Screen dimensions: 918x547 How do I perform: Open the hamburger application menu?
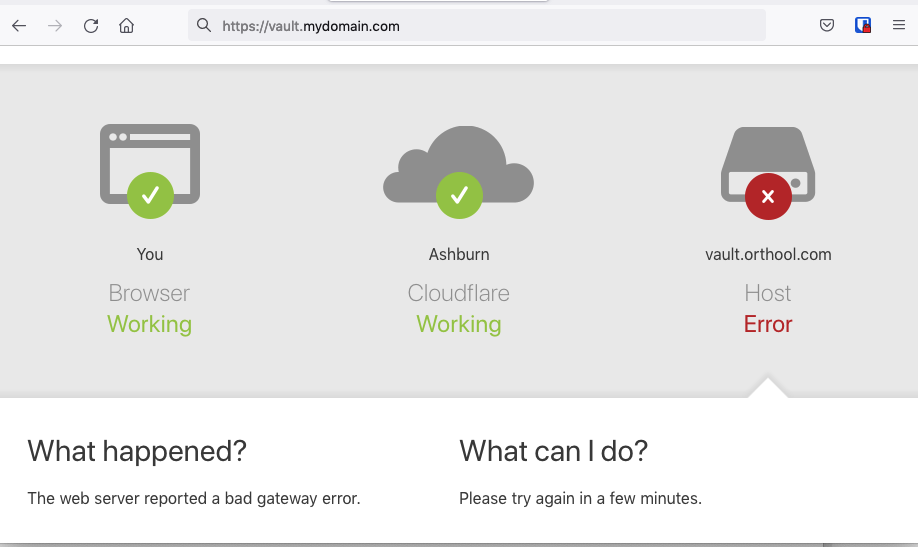[x=899, y=25]
